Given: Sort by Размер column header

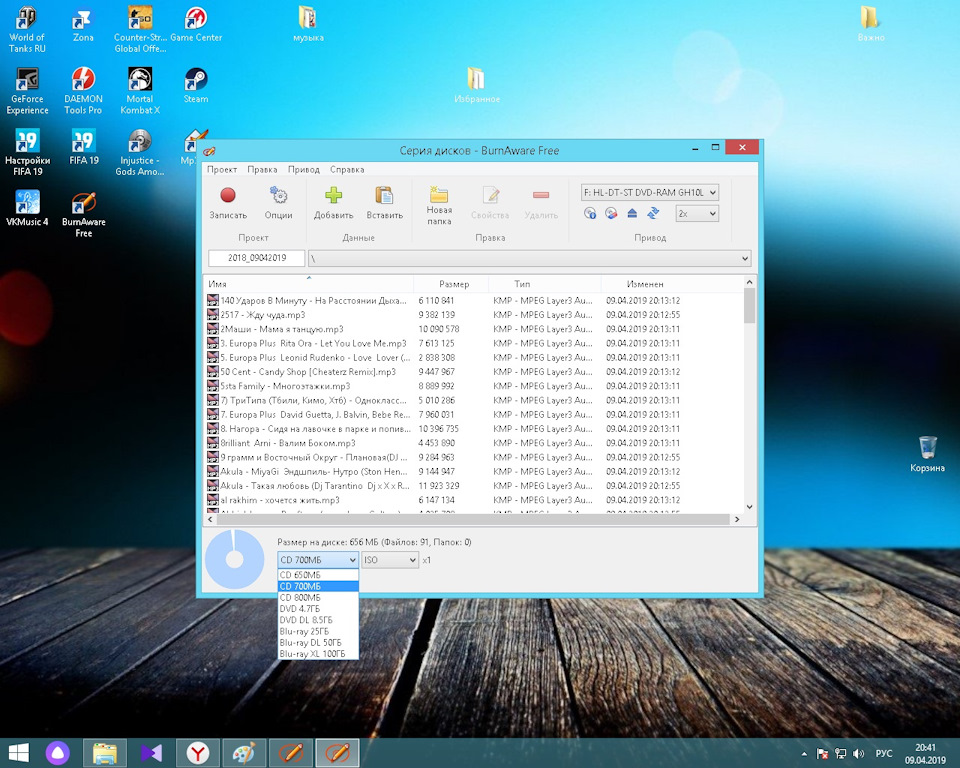Looking at the screenshot, I should [451, 284].
